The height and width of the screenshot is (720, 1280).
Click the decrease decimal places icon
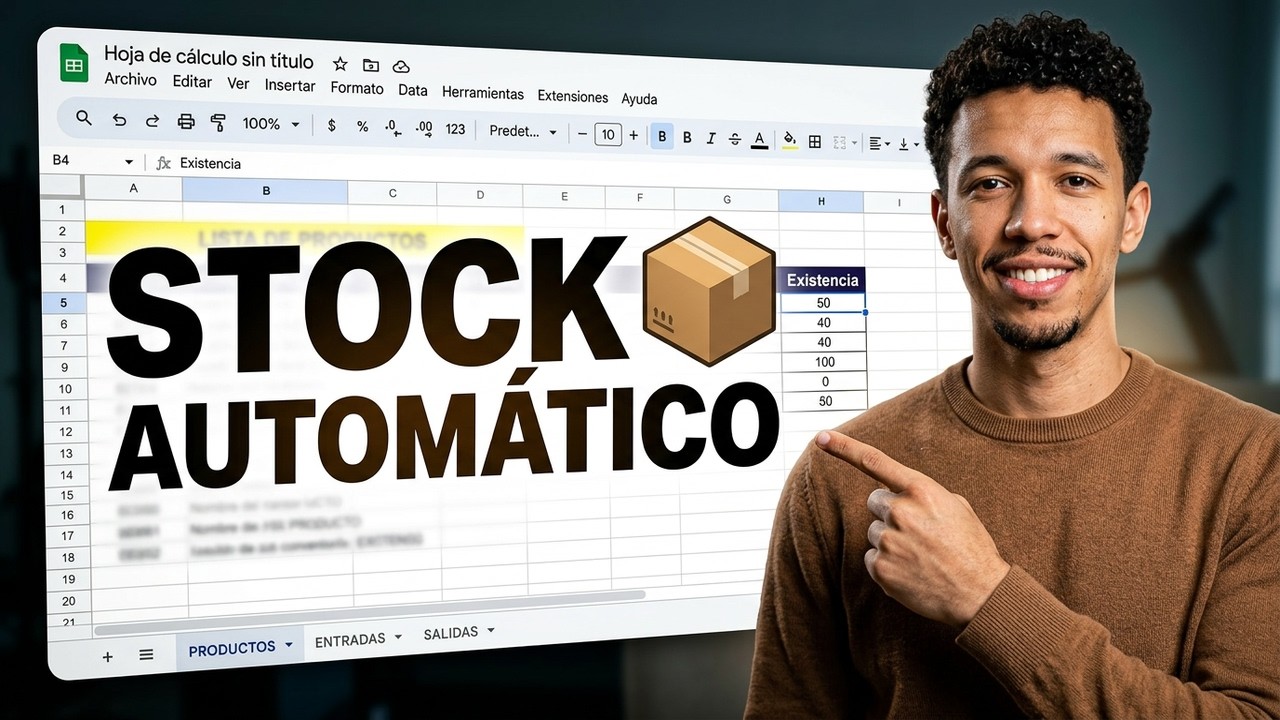392,127
